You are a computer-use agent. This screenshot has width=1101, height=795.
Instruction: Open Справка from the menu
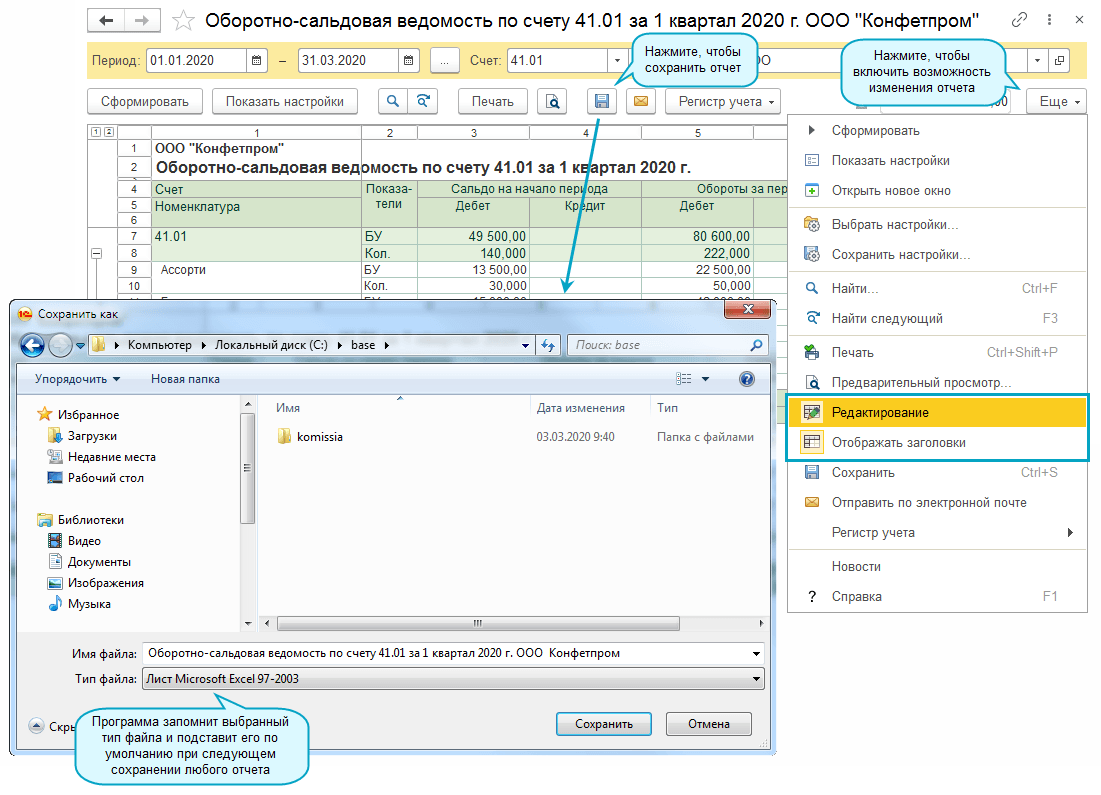937,596
